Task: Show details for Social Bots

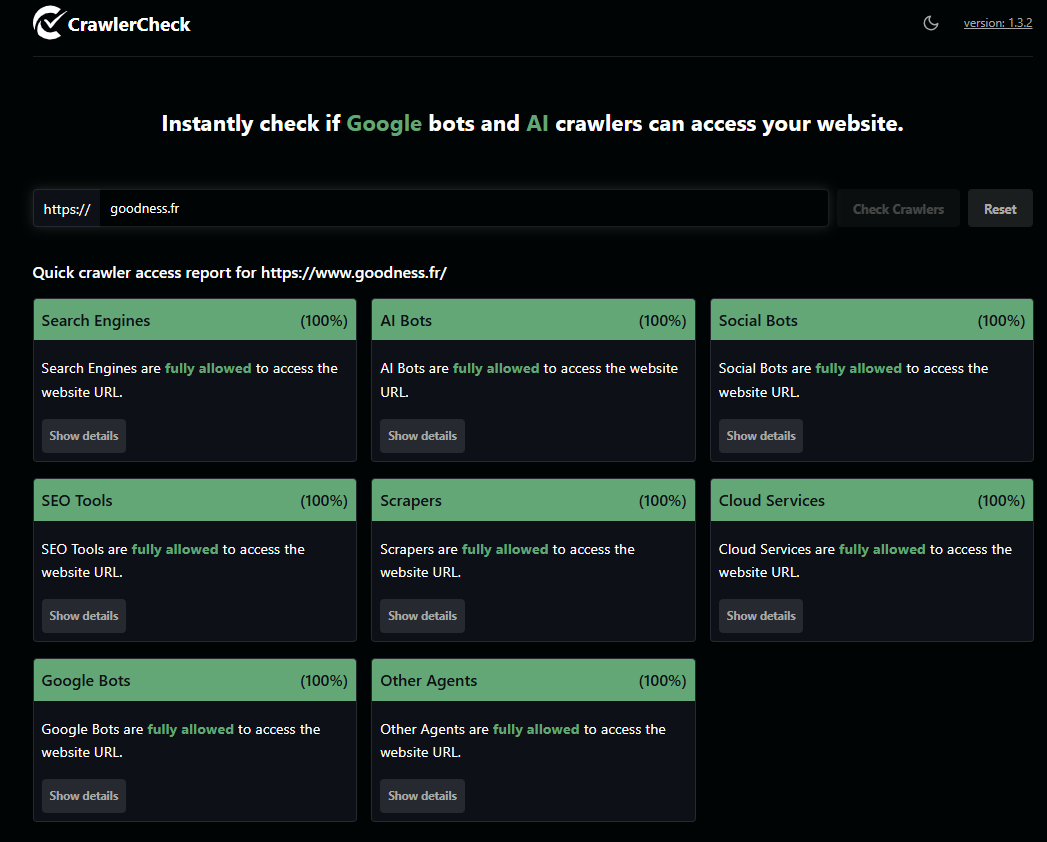Action: [x=760, y=435]
